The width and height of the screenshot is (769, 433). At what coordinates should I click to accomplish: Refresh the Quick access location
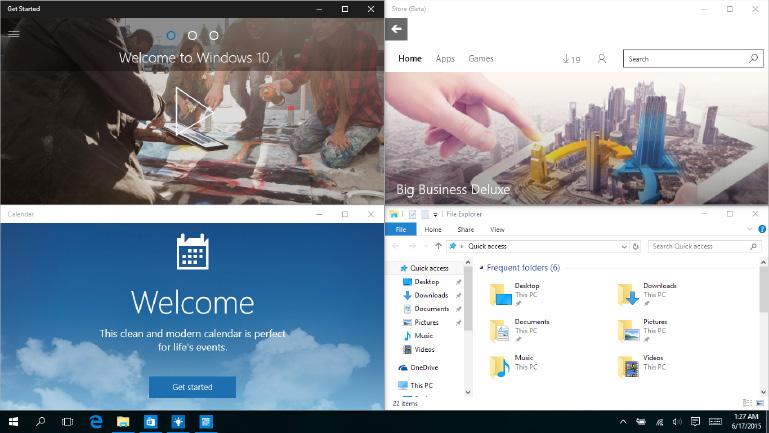pyautogui.click(x=636, y=246)
